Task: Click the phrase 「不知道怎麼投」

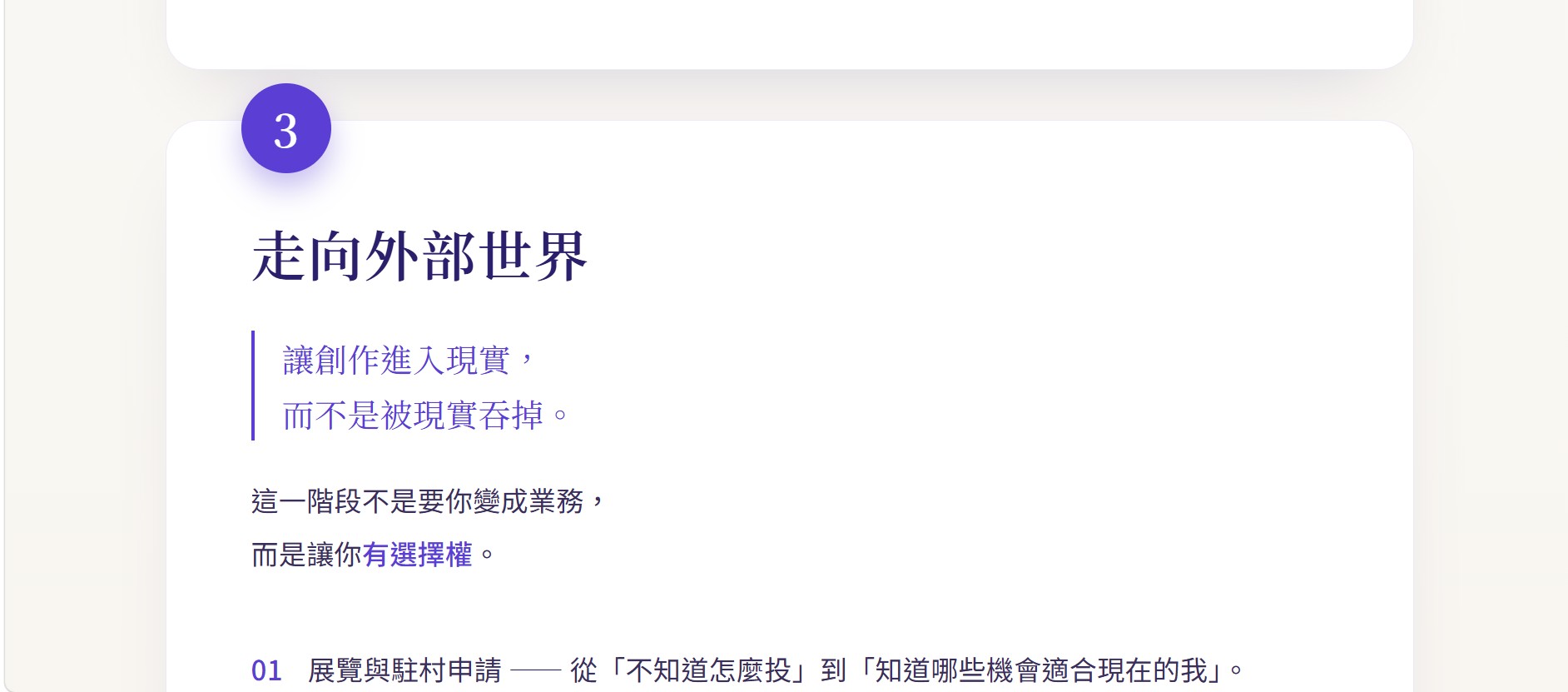Action: (708, 670)
